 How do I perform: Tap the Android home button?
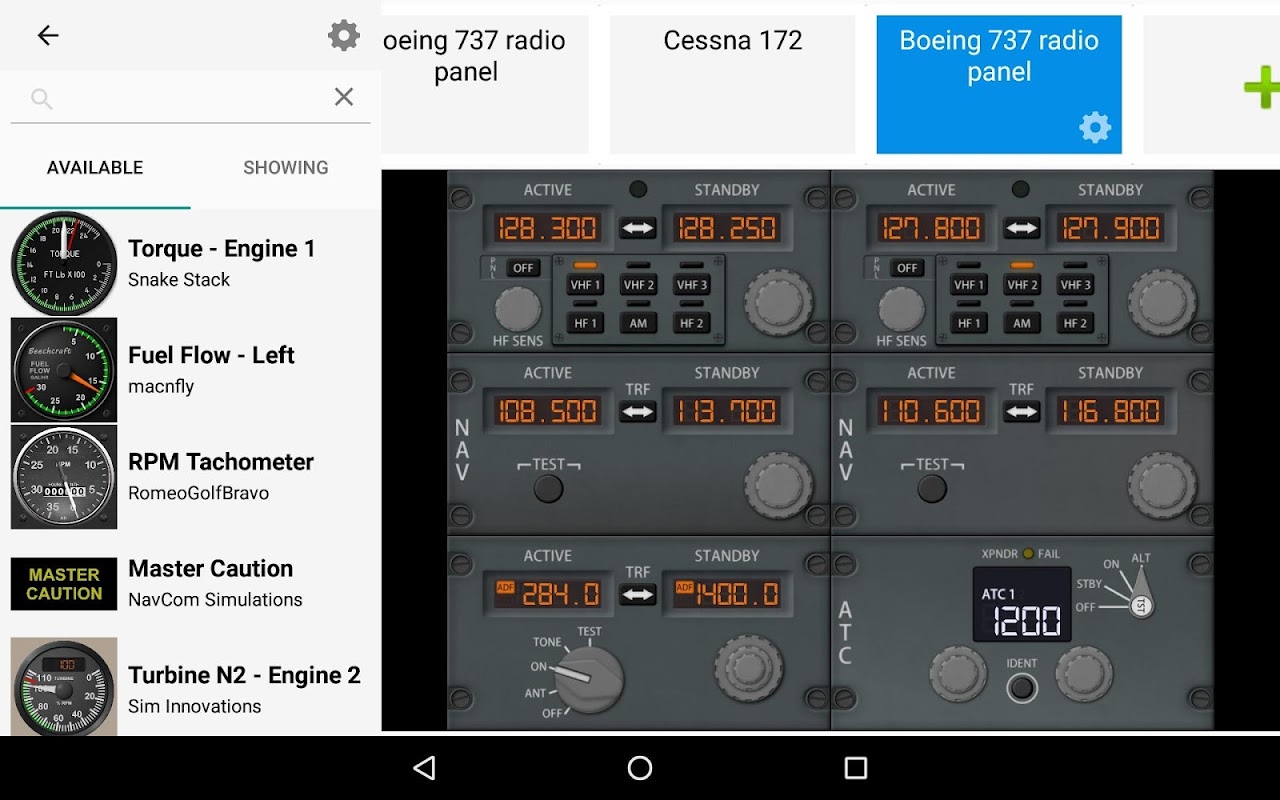coord(640,768)
